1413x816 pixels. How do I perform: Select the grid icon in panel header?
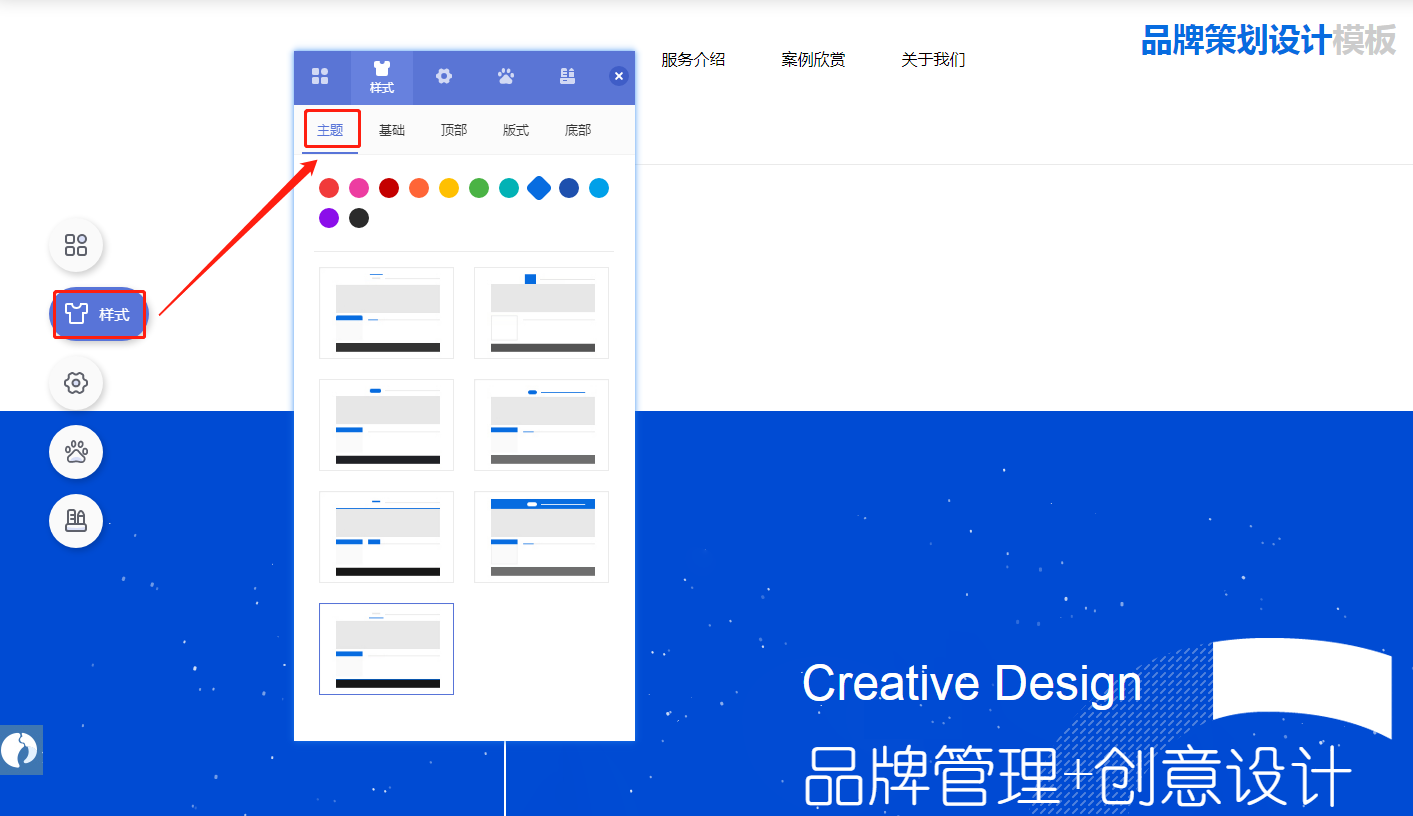point(320,77)
